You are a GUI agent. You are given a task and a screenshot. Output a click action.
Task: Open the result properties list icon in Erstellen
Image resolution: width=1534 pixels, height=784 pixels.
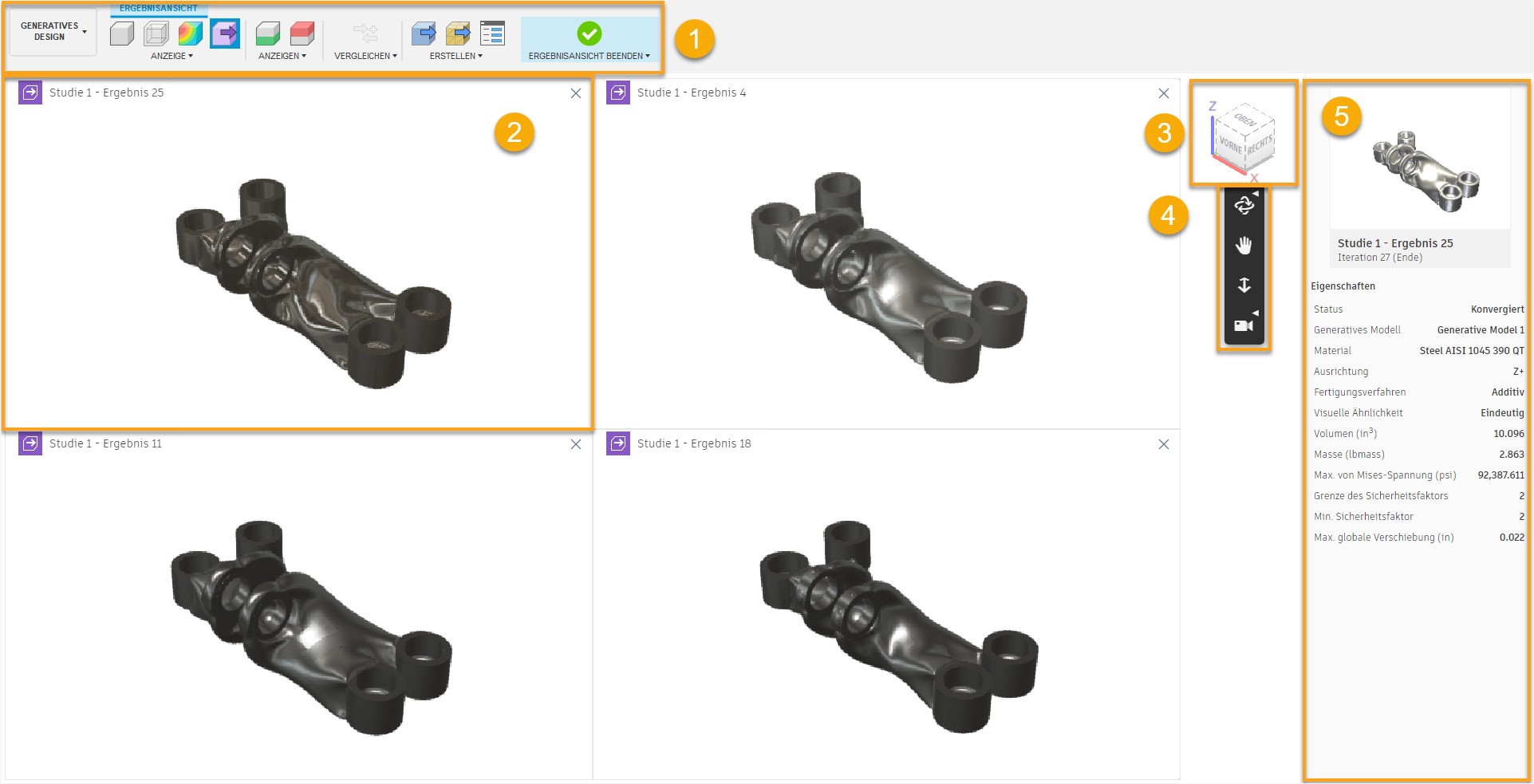(x=492, y=33)
